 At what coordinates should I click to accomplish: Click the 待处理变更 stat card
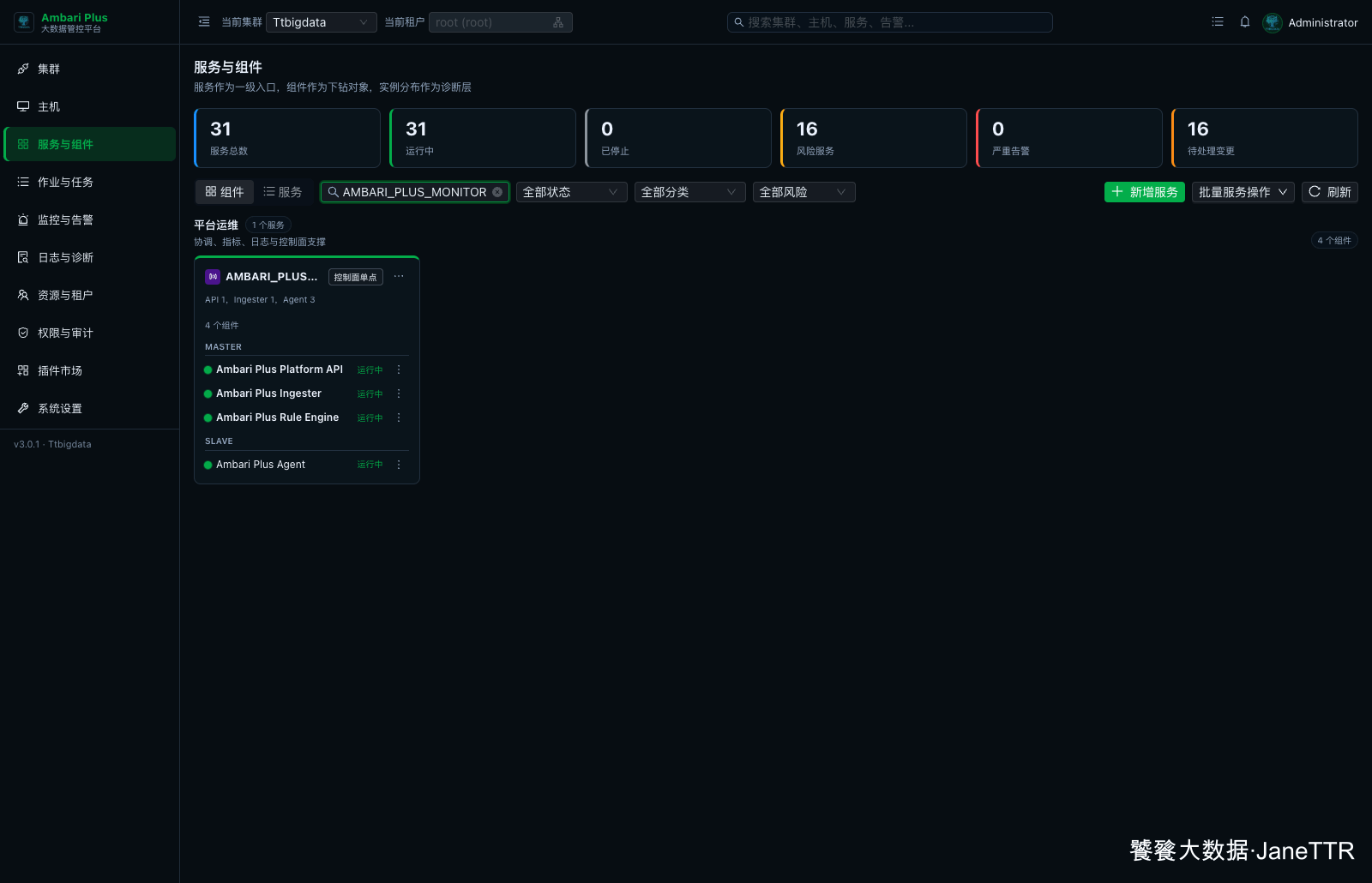[x=1265, y=138]
